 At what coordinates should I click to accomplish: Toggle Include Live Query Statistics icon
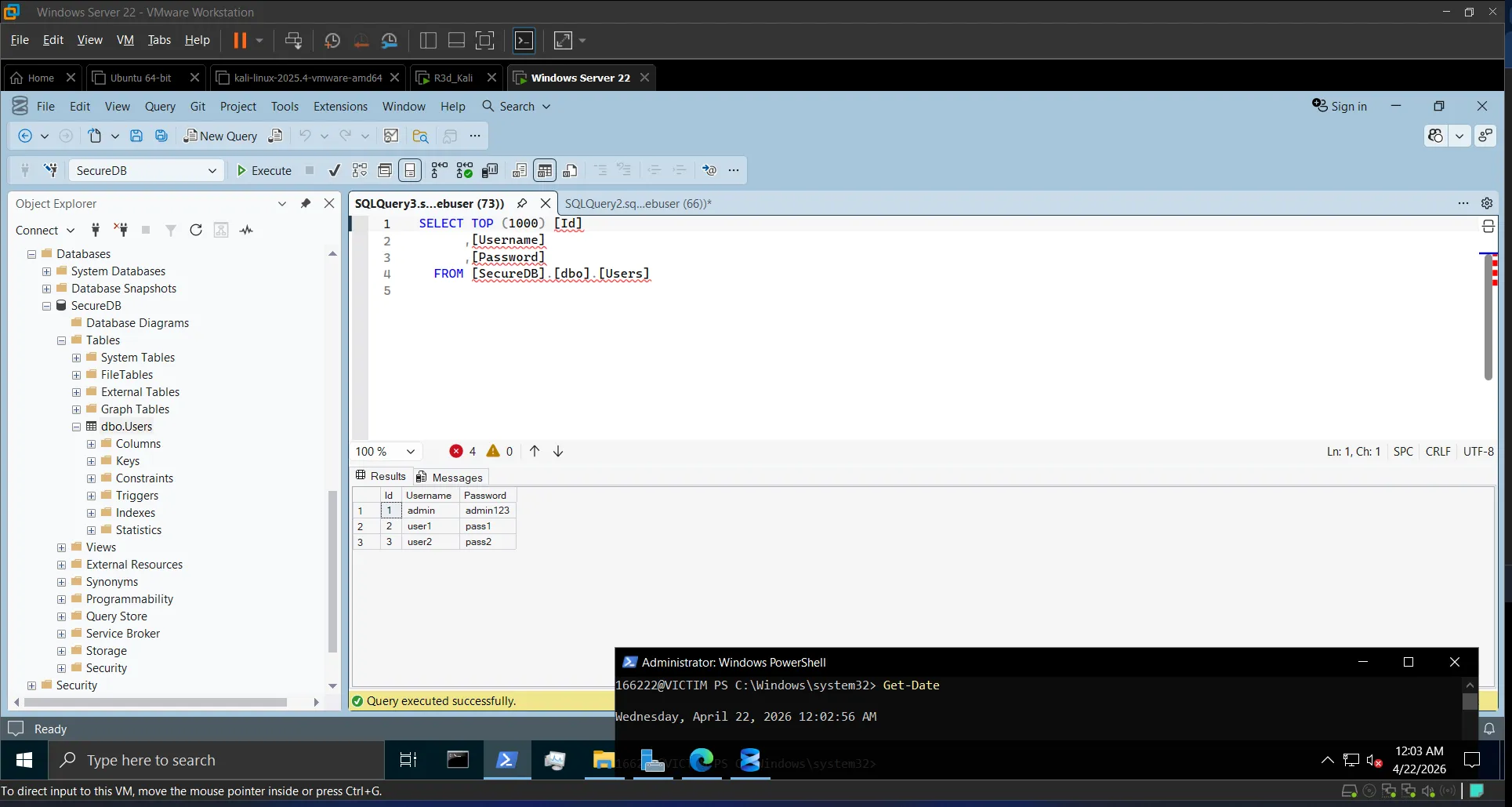tap(465, 170)
